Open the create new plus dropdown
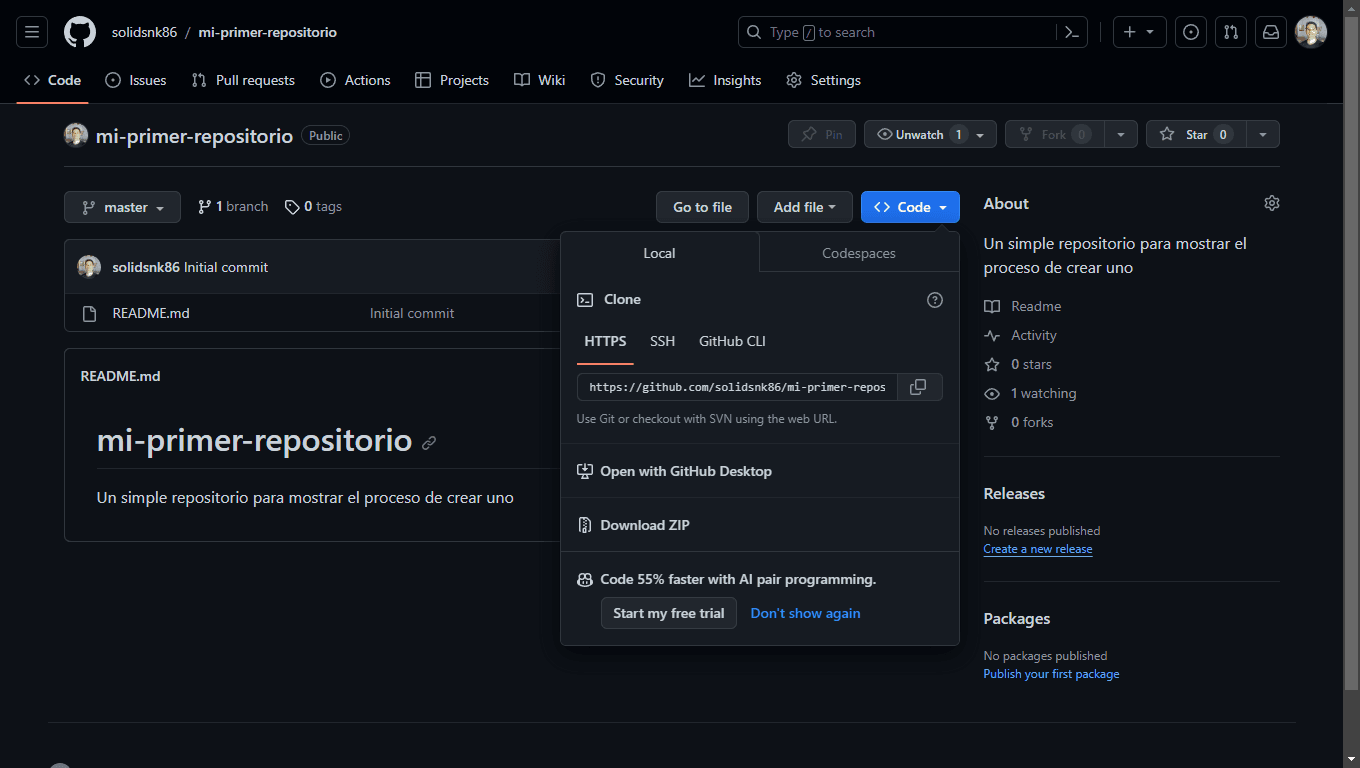The width and height of the screenshot is (1360, 768). (1138, 32)
